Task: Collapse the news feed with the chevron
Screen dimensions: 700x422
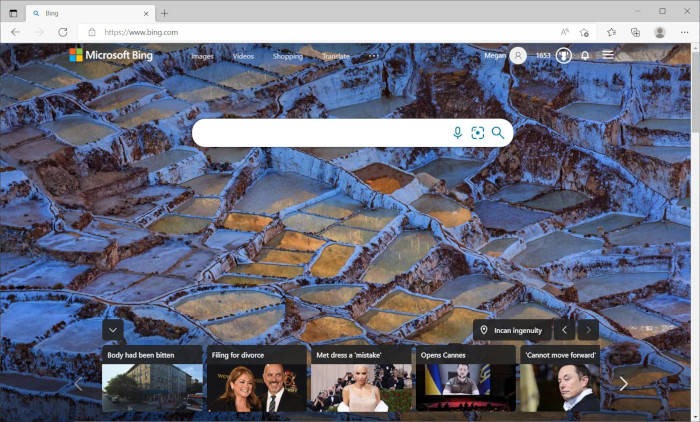Action: click(112, 330)
